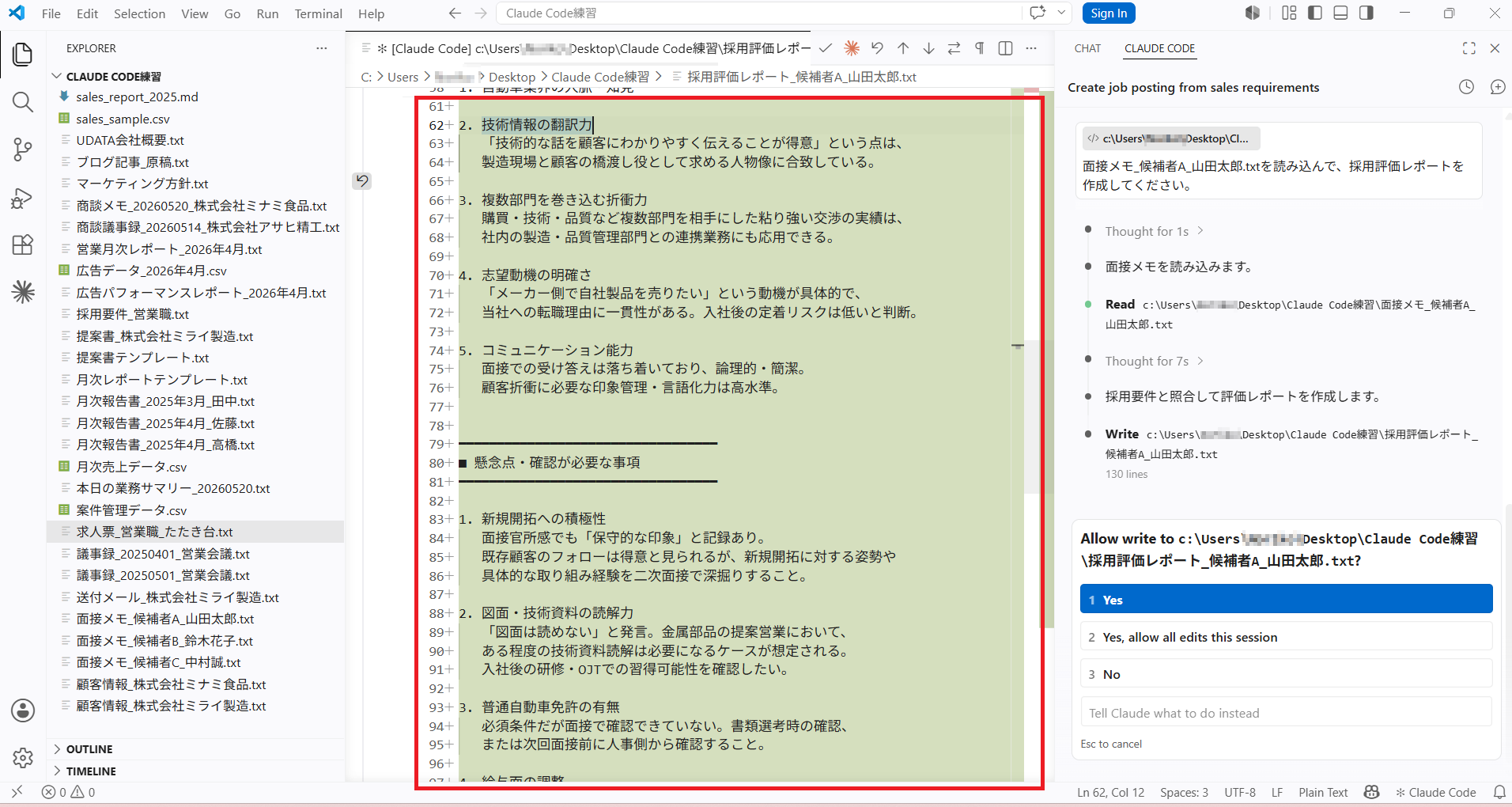Open Customize Layout icon
This screenshot has width=1512, height=807.
click(x=1289, y=13)
